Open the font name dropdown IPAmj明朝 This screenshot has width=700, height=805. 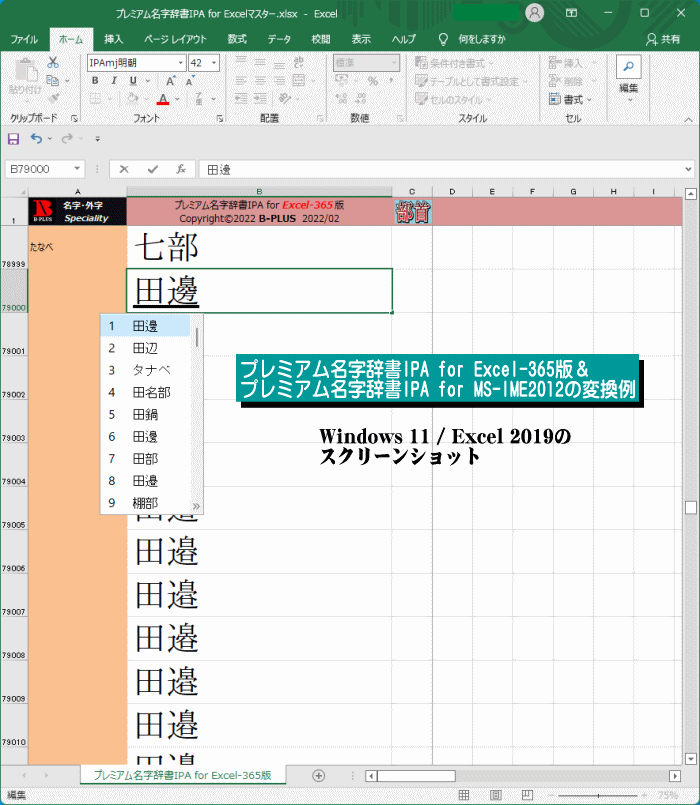(x=181, y=62)
